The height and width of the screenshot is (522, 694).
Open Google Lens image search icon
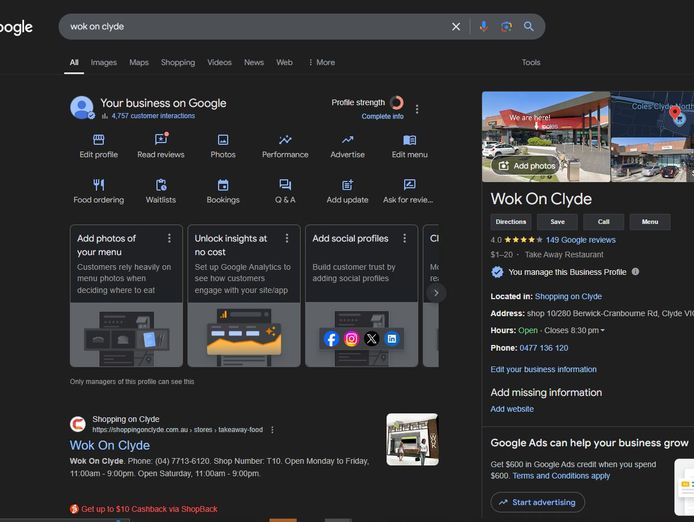coord(506,27)
